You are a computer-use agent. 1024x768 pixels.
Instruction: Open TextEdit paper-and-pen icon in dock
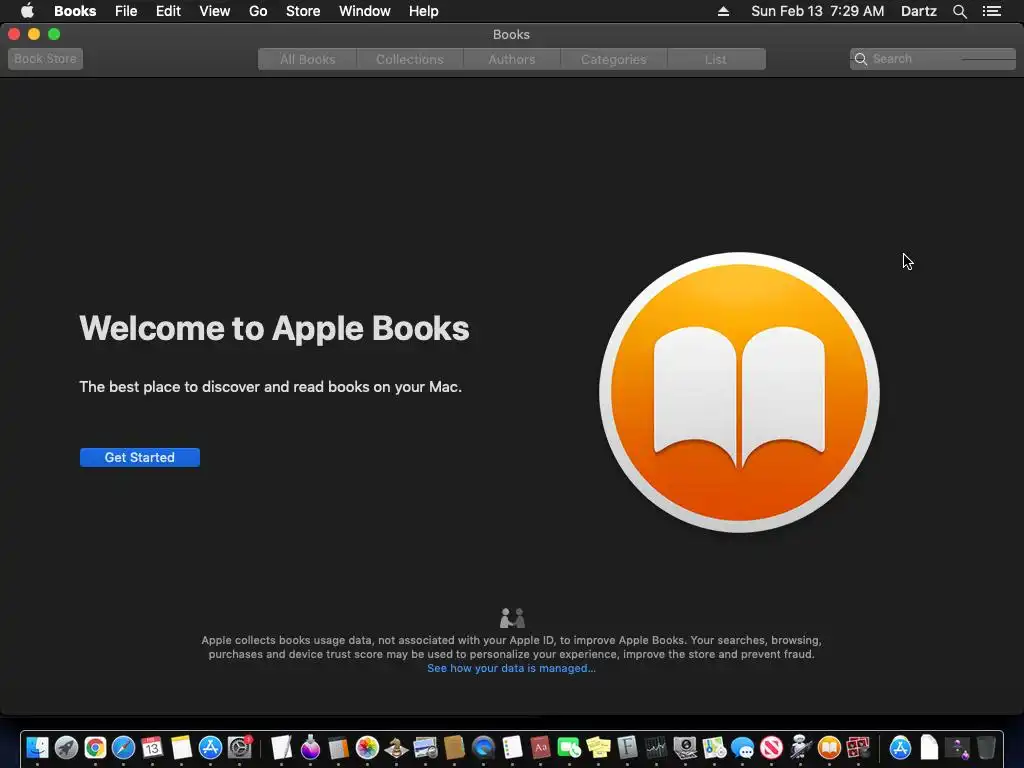[281, 748]
